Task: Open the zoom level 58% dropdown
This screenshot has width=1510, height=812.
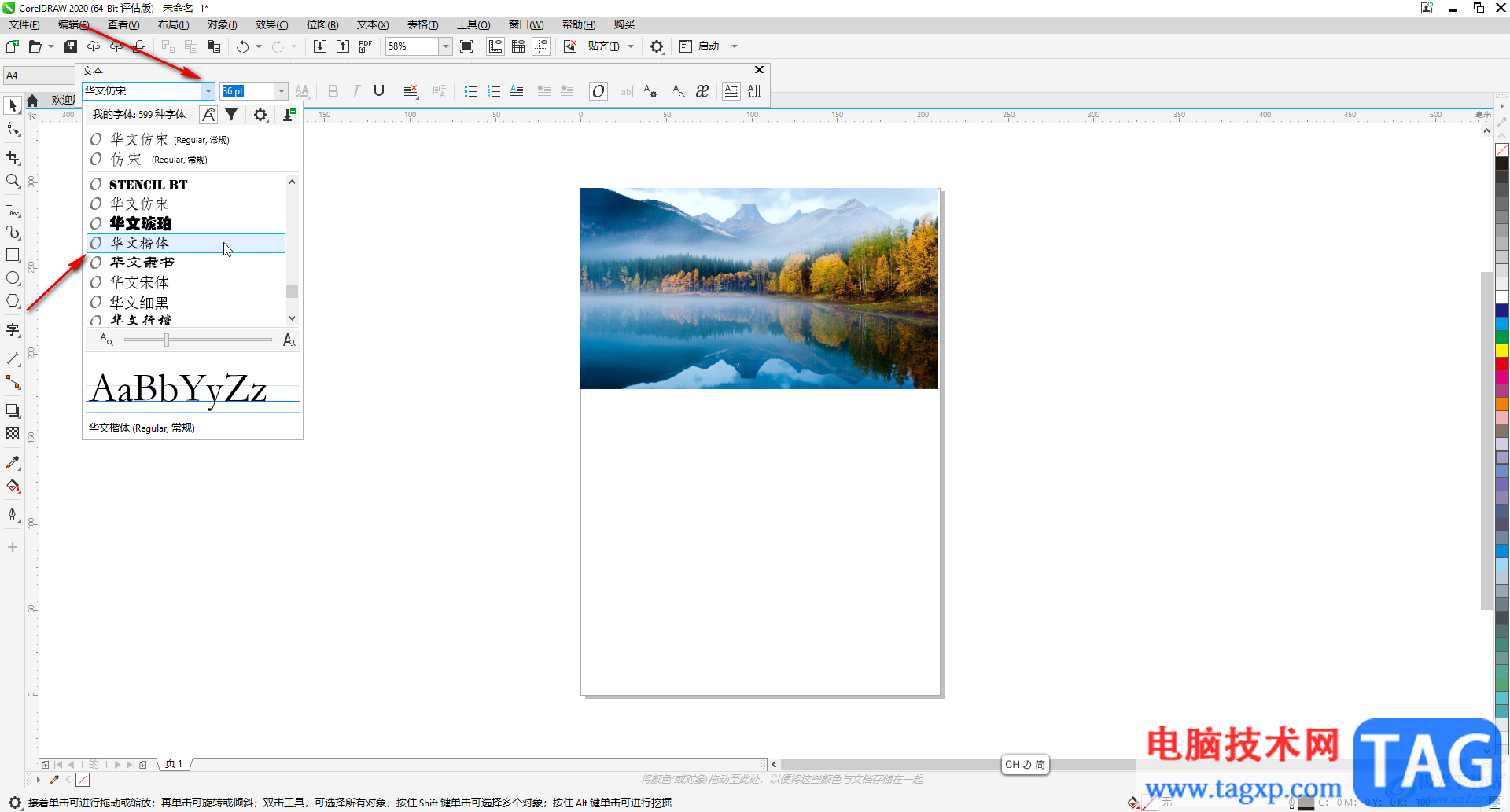Action: click(x=445, y=46)
